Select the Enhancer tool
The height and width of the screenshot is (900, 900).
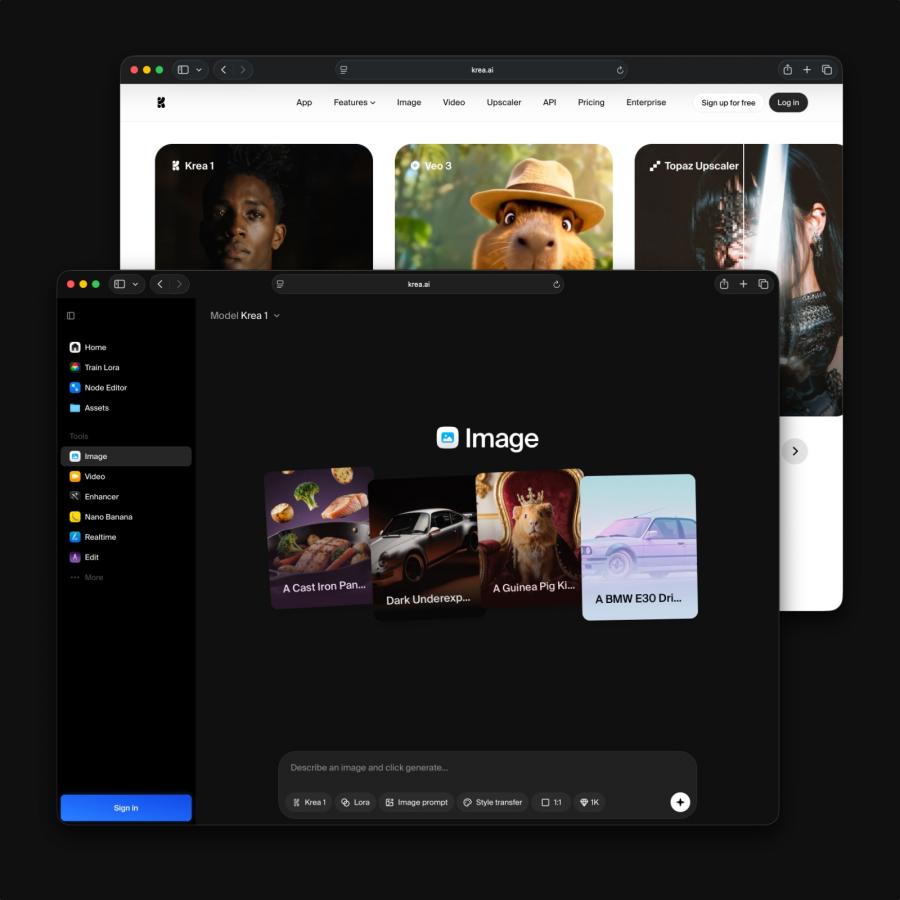coord(100,496)
